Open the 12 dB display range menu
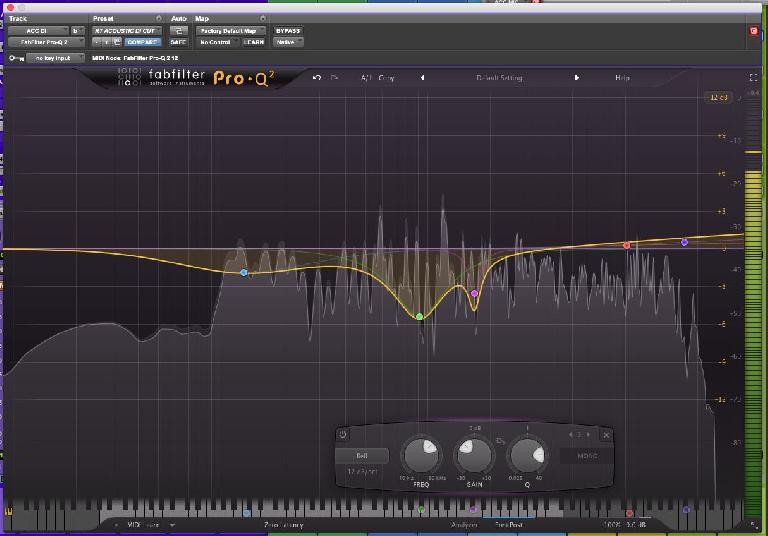Screen dimensions: 768x536 point(719,97)
